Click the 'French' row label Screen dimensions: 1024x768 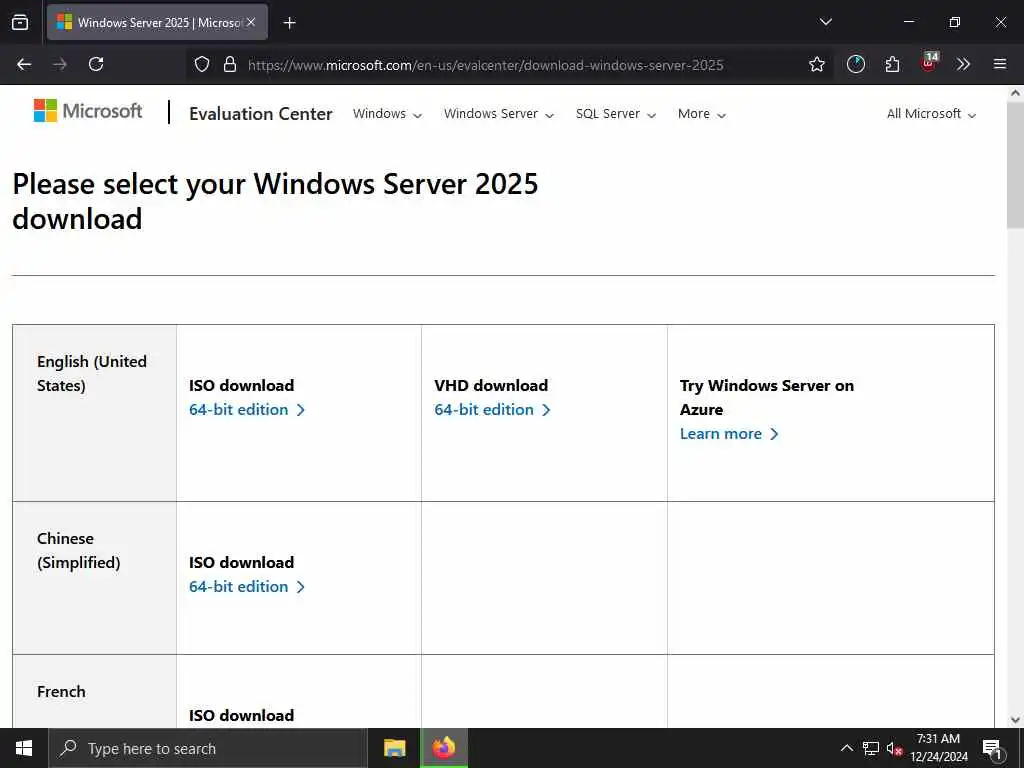tap(61, 692)
